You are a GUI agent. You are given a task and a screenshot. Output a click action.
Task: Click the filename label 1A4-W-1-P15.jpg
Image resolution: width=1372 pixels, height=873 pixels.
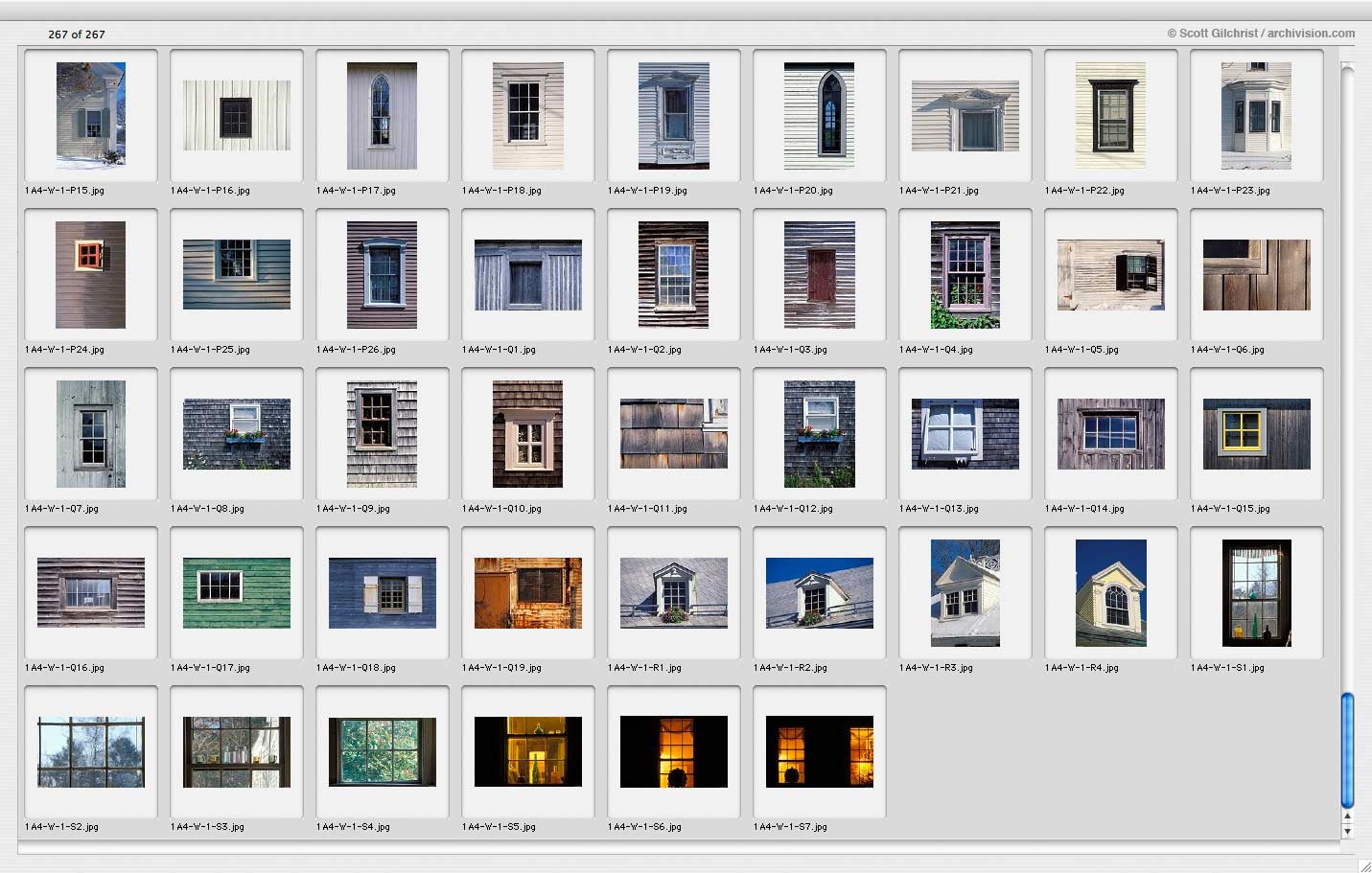point(64,191)
